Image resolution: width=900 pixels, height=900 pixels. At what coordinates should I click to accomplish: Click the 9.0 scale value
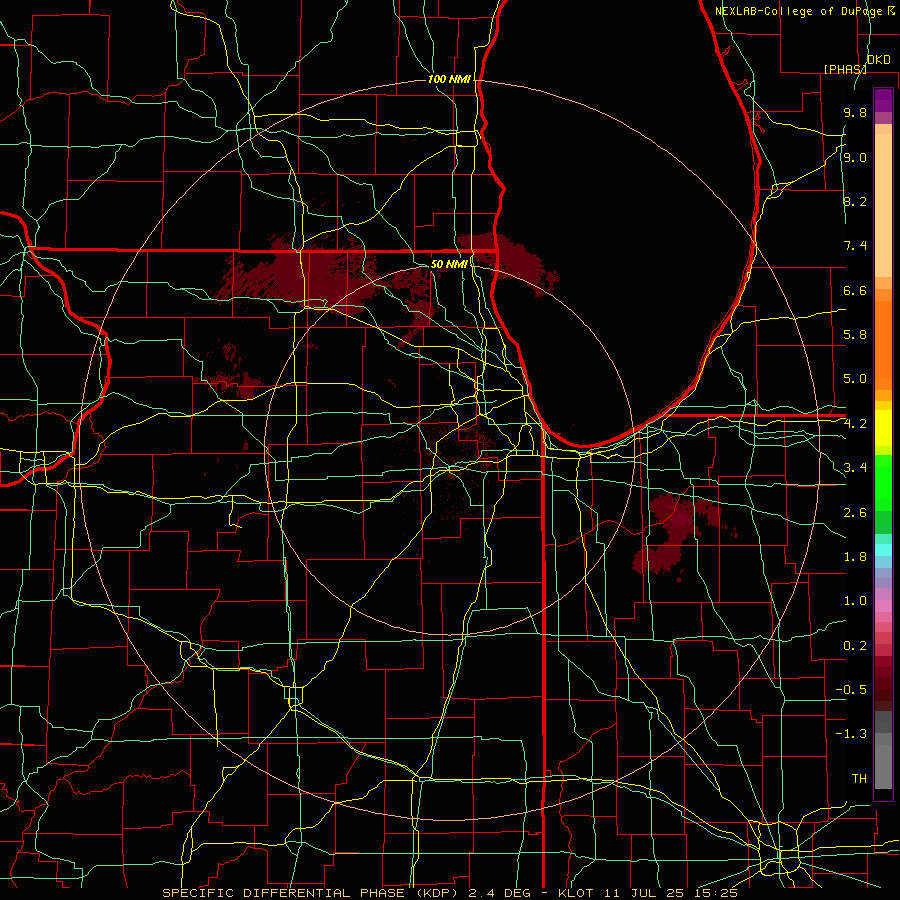point(855,157)
